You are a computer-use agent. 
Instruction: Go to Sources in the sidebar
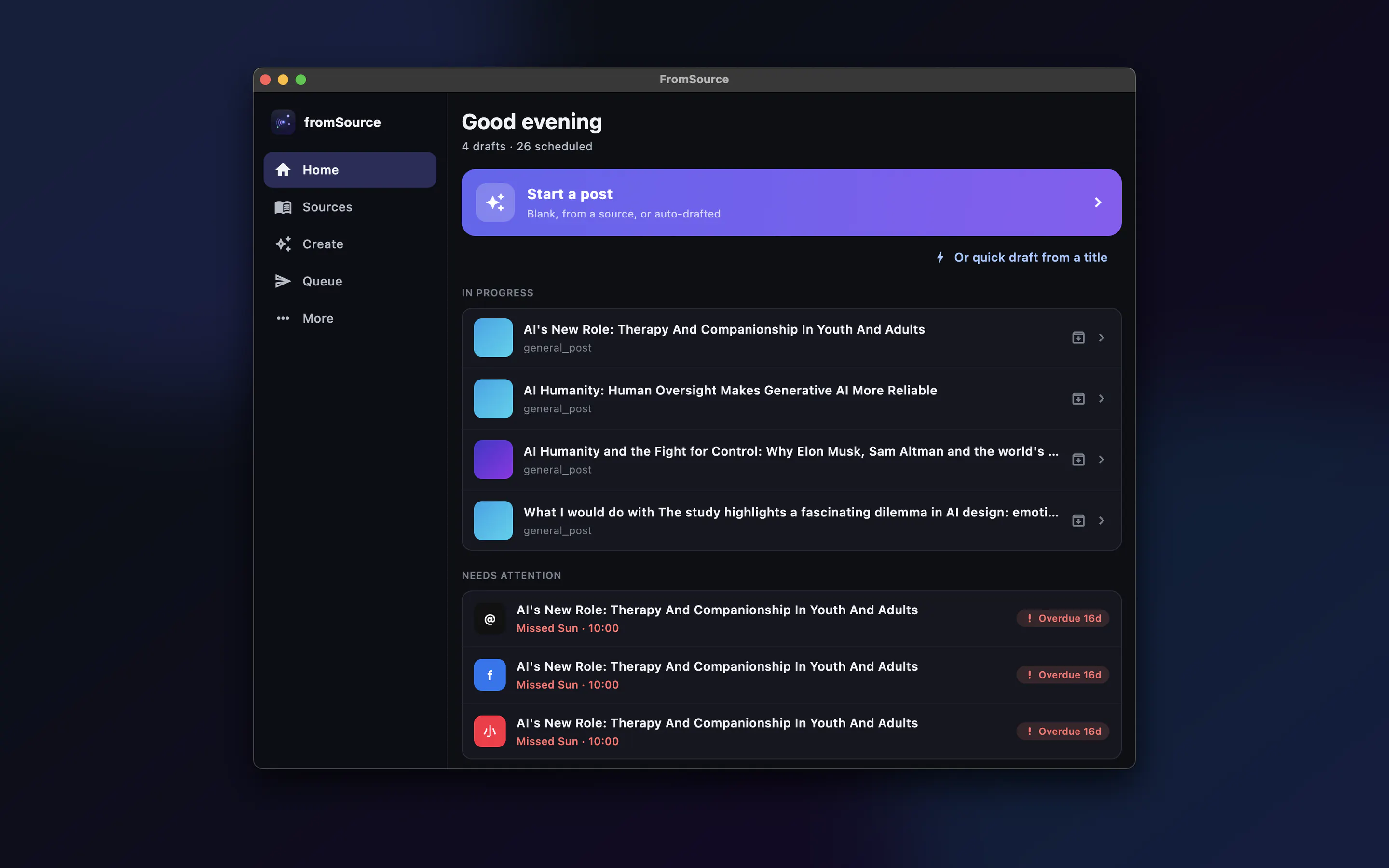coord(350,207)
